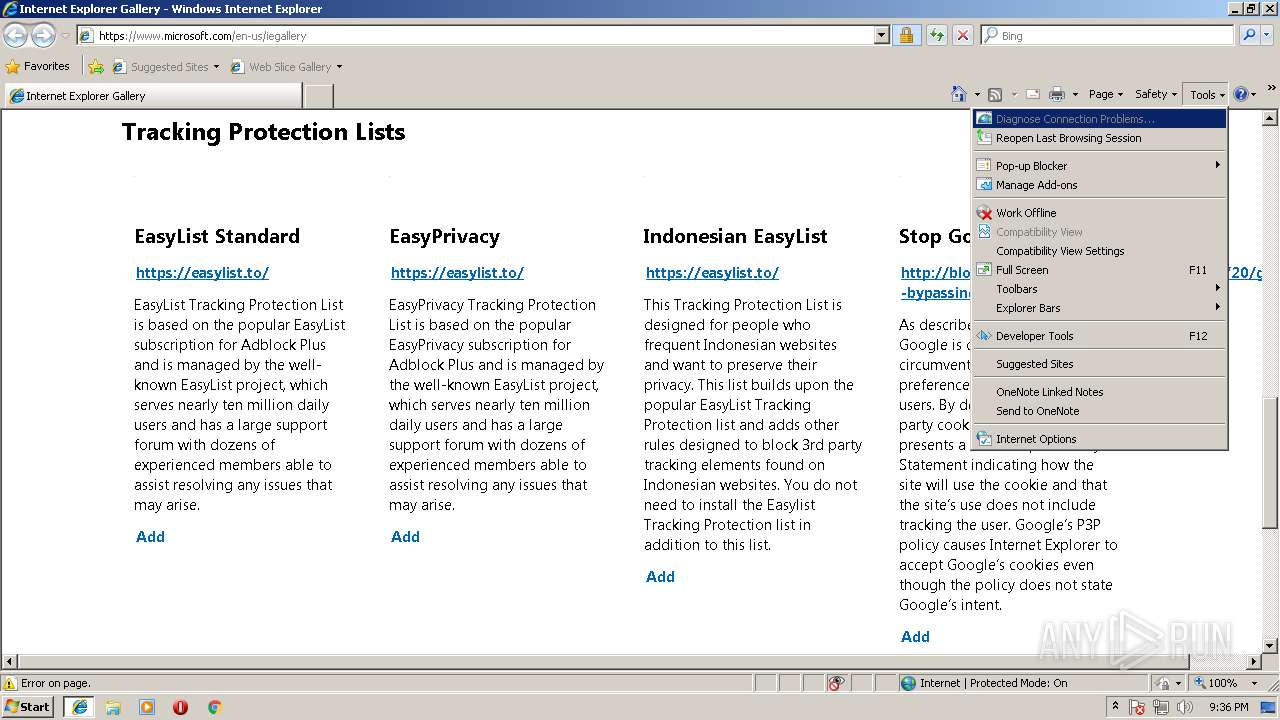Open Developer Tools

click(x=1100, y=336)
